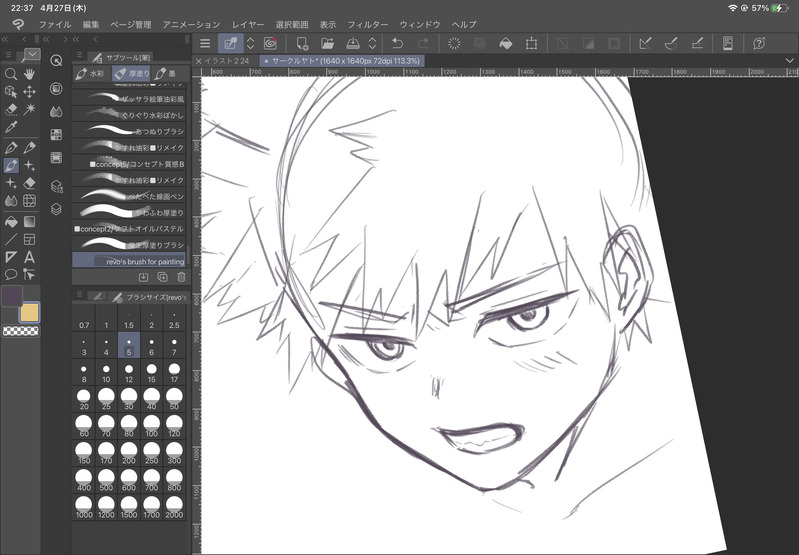Click the Fill bucket command bar icon
The image size is (799, 555).
tap(505, 44)
